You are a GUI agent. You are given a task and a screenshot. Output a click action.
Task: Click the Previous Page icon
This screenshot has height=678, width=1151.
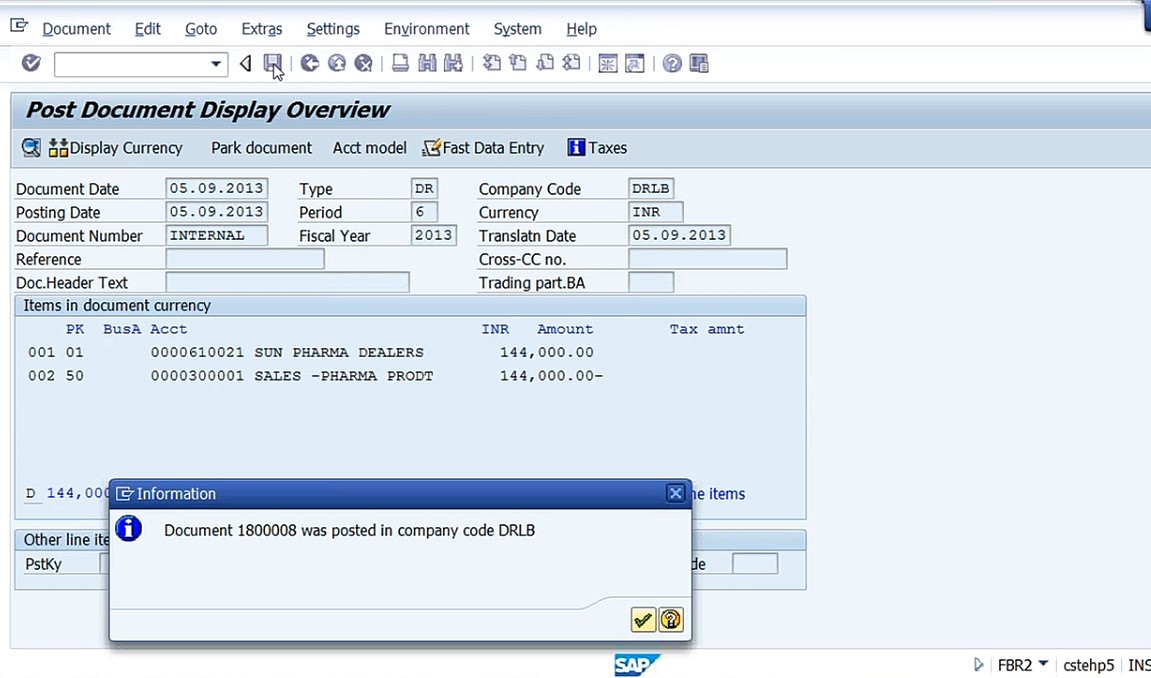click(x=518, y=64)
